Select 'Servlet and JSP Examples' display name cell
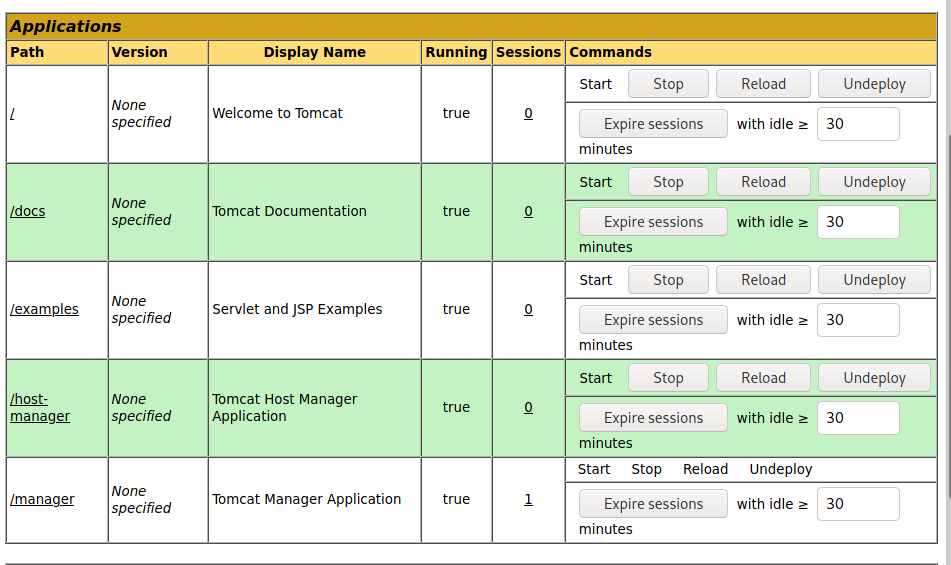 (x=315, y=310)
